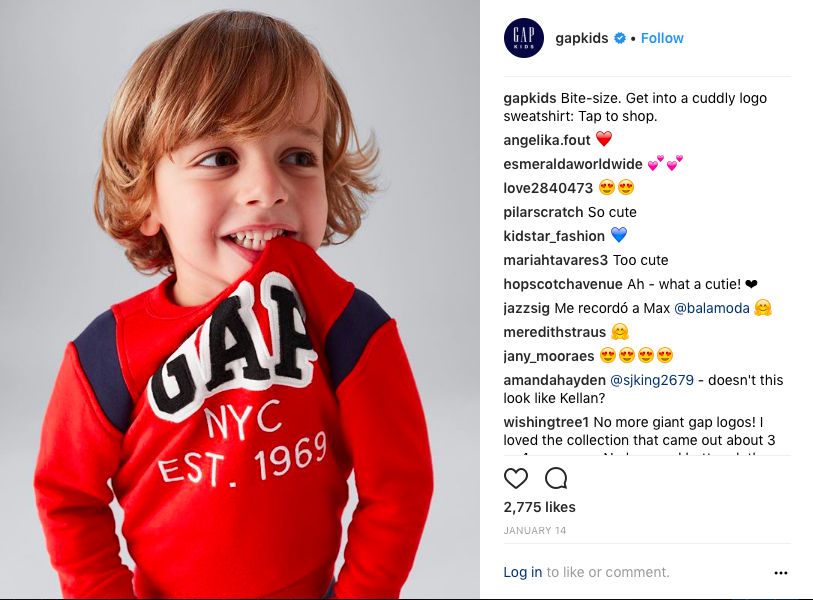Viewport: 813px width, 600px height.
Task: Open commenter angelika.fout's profile
Action: (546, 140)
